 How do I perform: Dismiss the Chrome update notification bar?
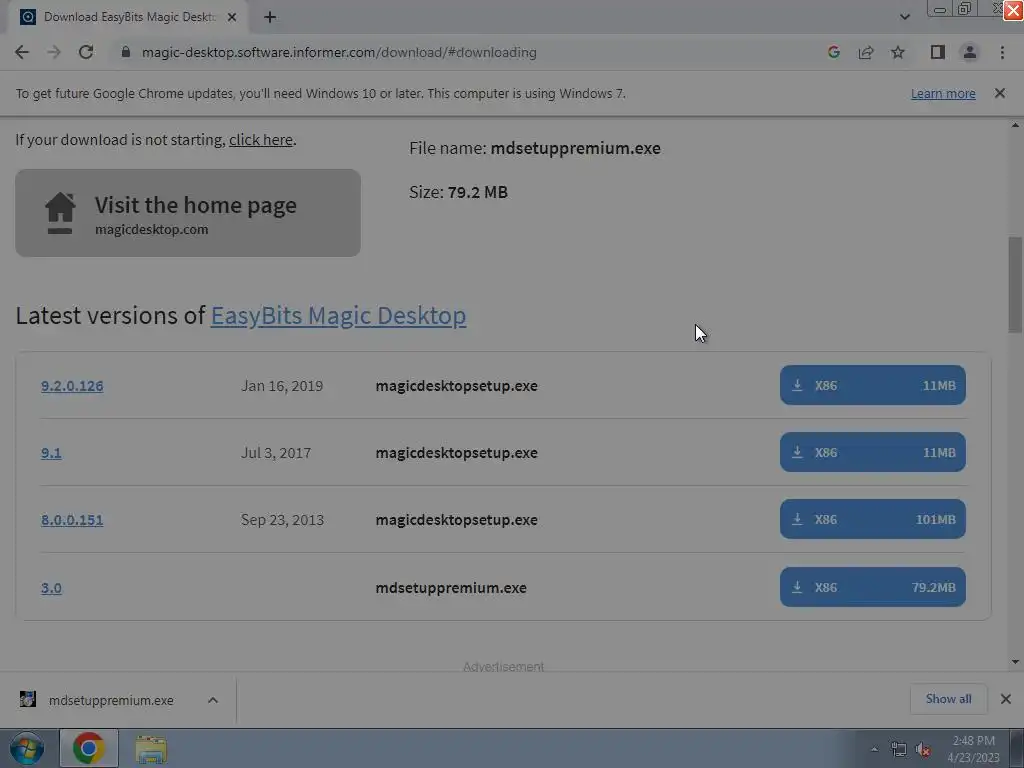(1000, 93)
